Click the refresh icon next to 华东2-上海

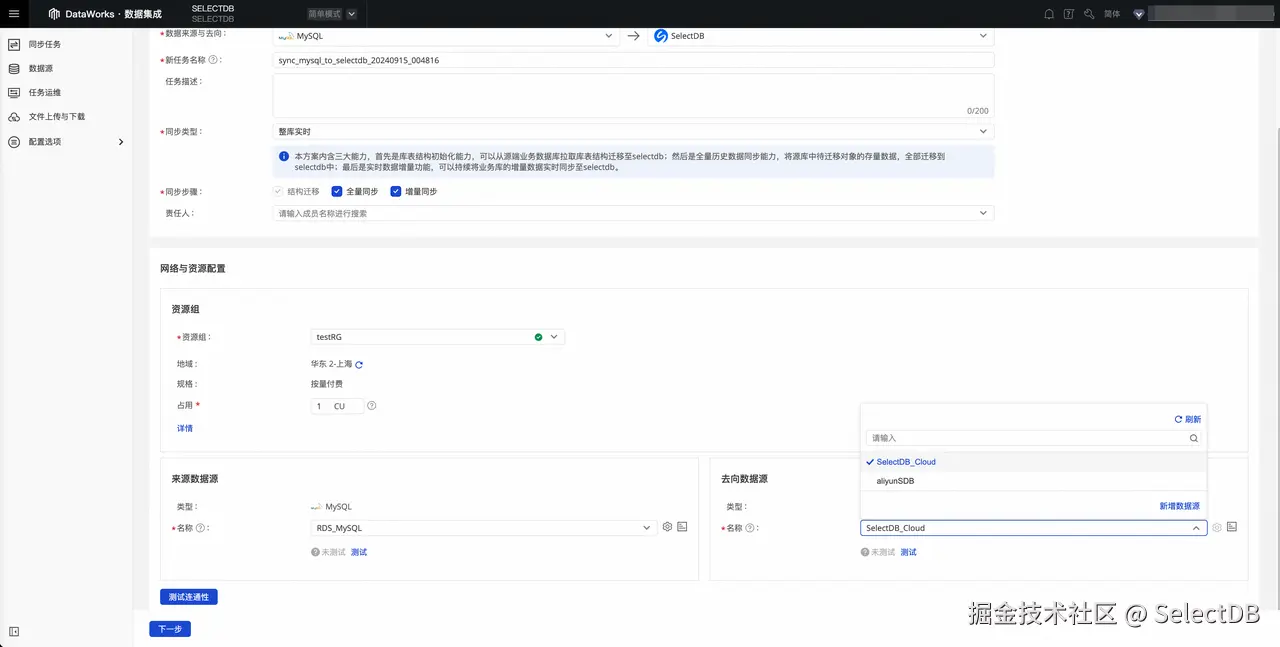point(359,364)
